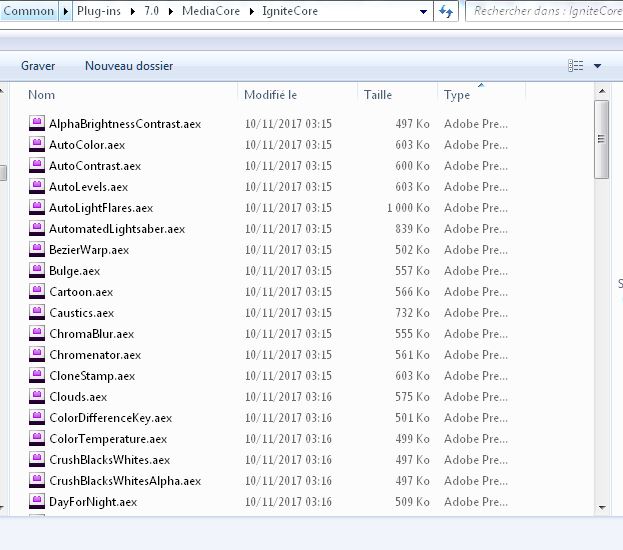Select the IgniteCore breadcrumb segment
The image size is (623, 550).
(x=290, y=11)
